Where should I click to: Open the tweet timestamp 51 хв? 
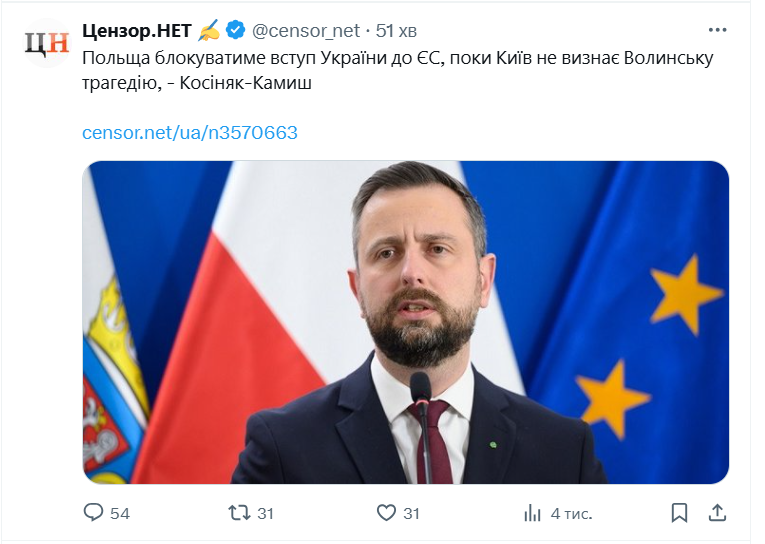pyautogui.click(x=399, y=30)
